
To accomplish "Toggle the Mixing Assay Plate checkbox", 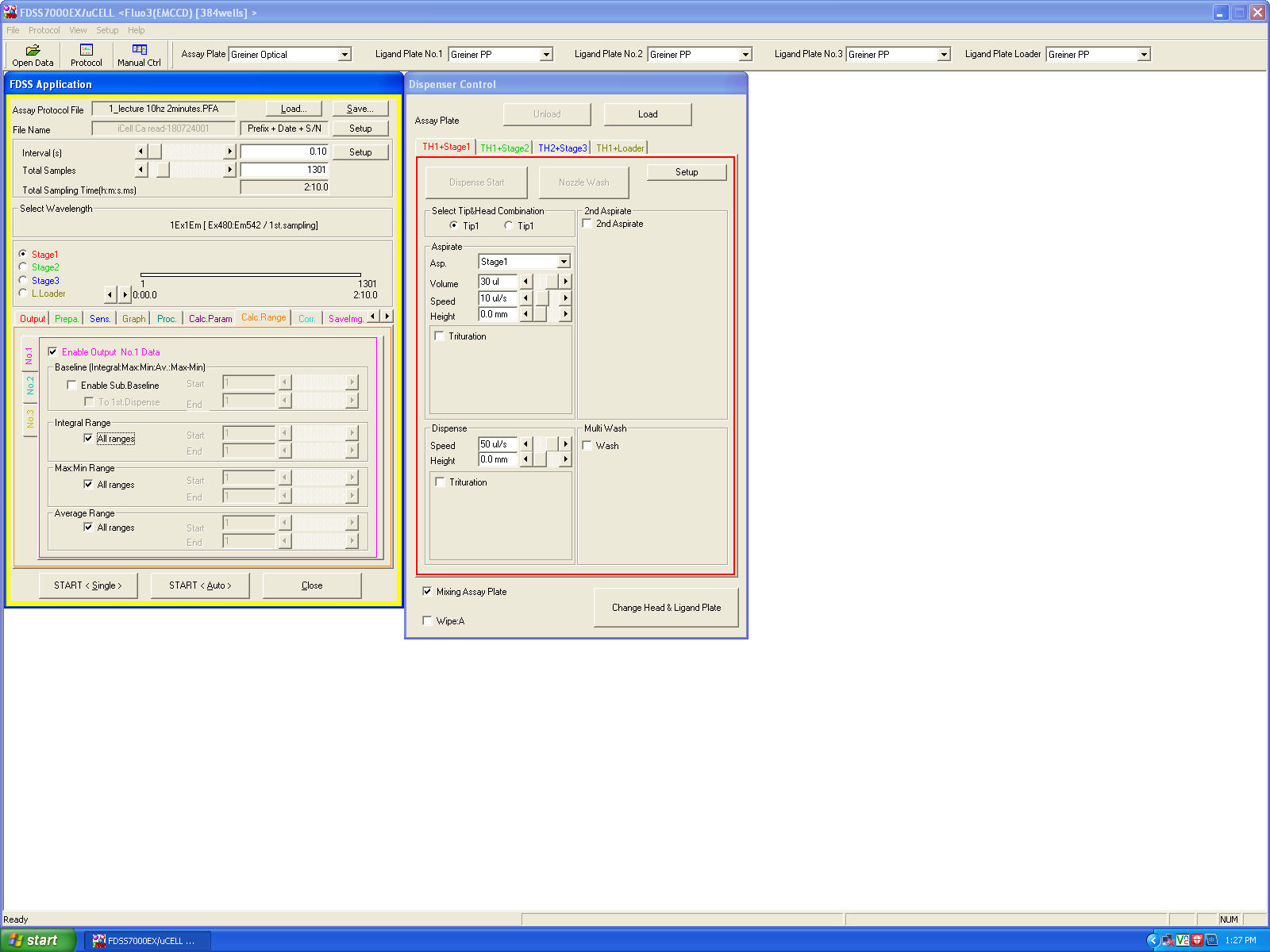I will 428,592.
